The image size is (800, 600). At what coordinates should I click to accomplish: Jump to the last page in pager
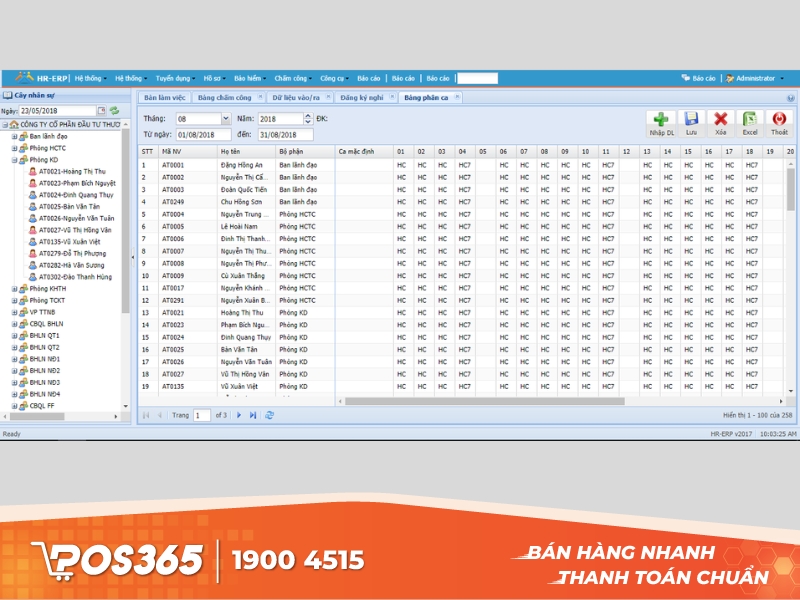[253, 414]
